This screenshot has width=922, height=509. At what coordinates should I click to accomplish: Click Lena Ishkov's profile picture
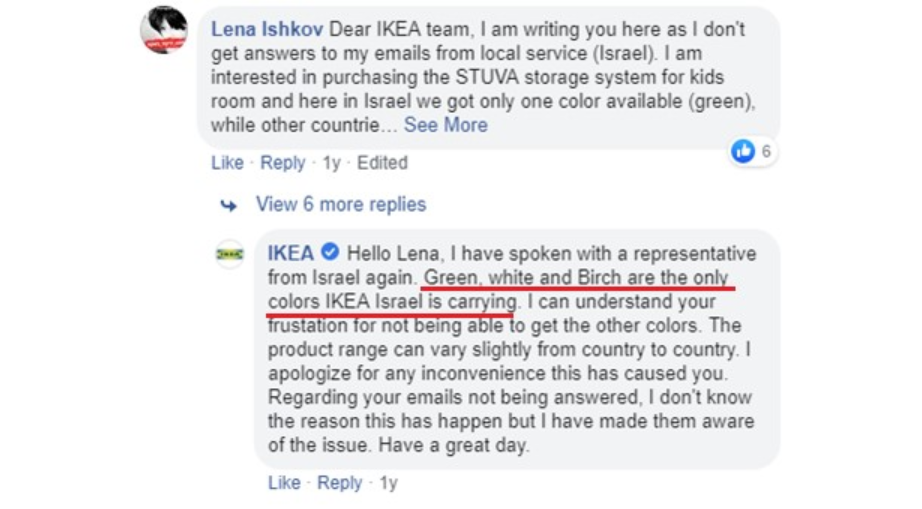point(164,31)
